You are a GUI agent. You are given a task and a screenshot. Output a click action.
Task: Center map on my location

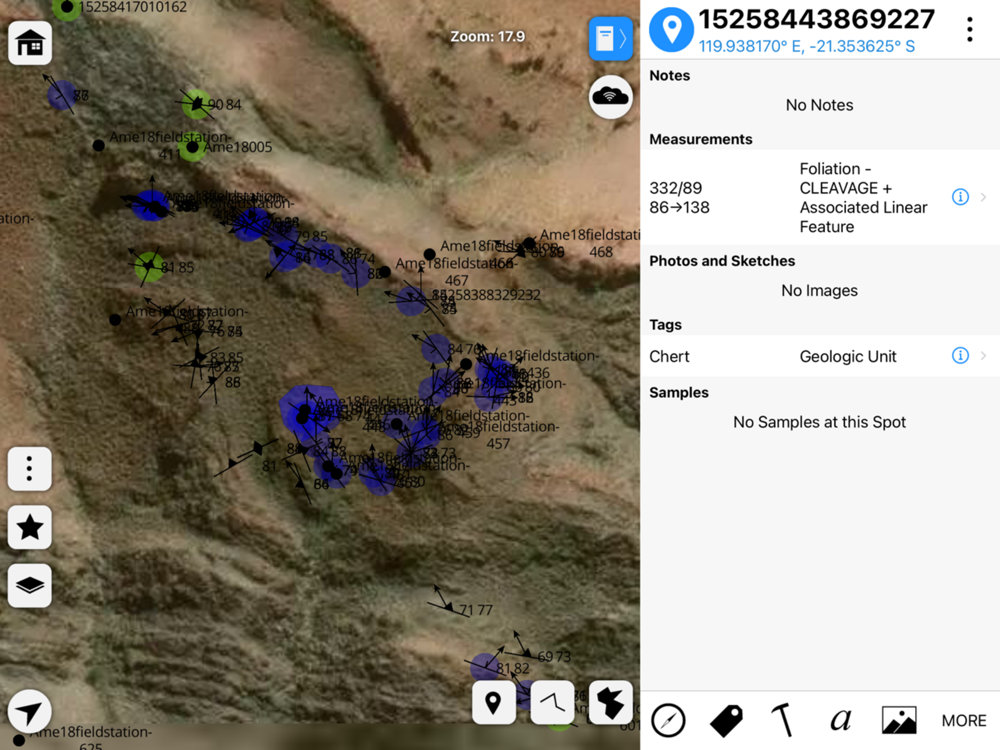[29, 711]
